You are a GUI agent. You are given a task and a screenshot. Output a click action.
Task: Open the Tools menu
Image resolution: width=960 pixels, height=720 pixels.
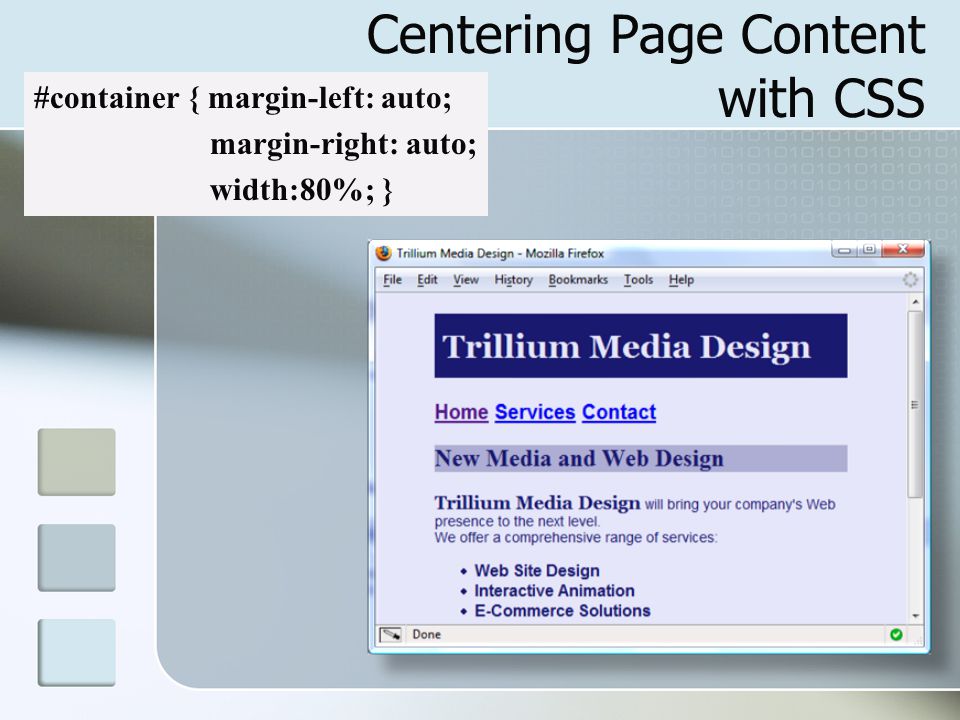(639, 280)
